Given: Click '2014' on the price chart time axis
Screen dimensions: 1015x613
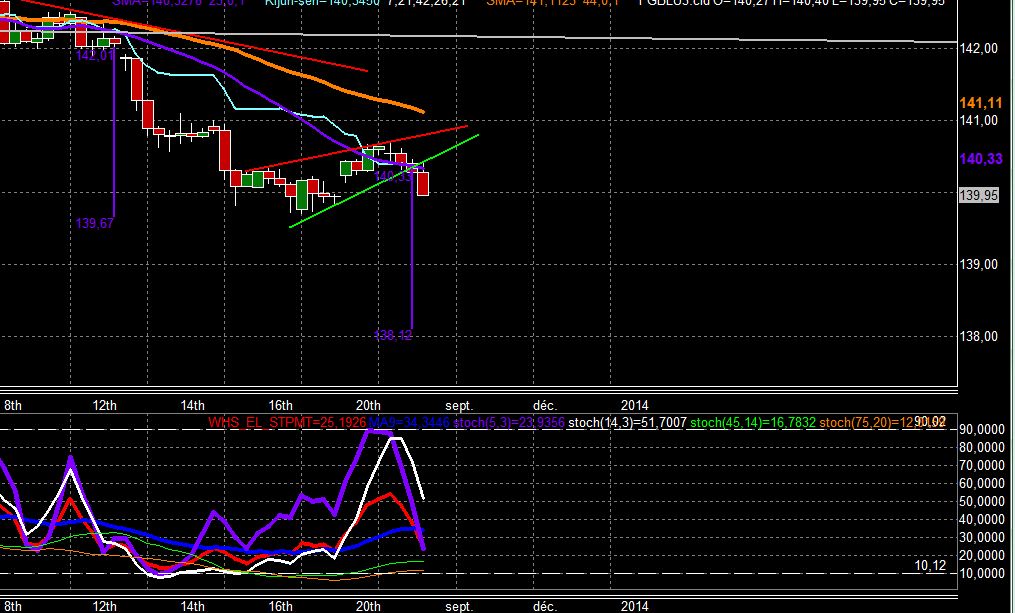Looking at the screenshot, I should click(634, 406).
